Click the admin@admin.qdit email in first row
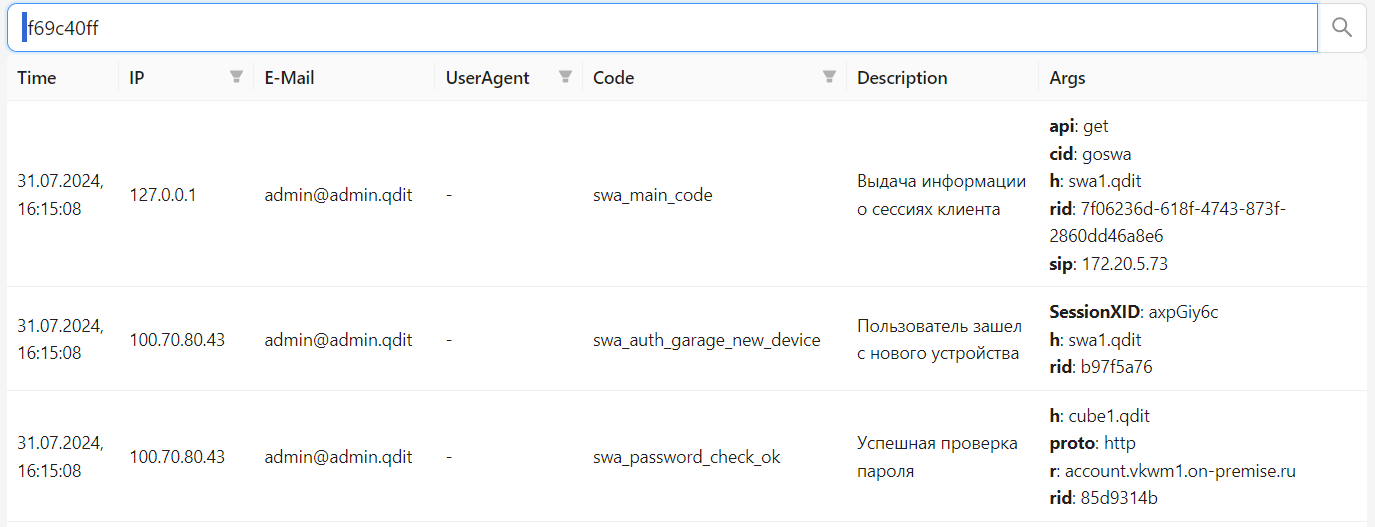 pyautogui.click(x=338, y=195)
